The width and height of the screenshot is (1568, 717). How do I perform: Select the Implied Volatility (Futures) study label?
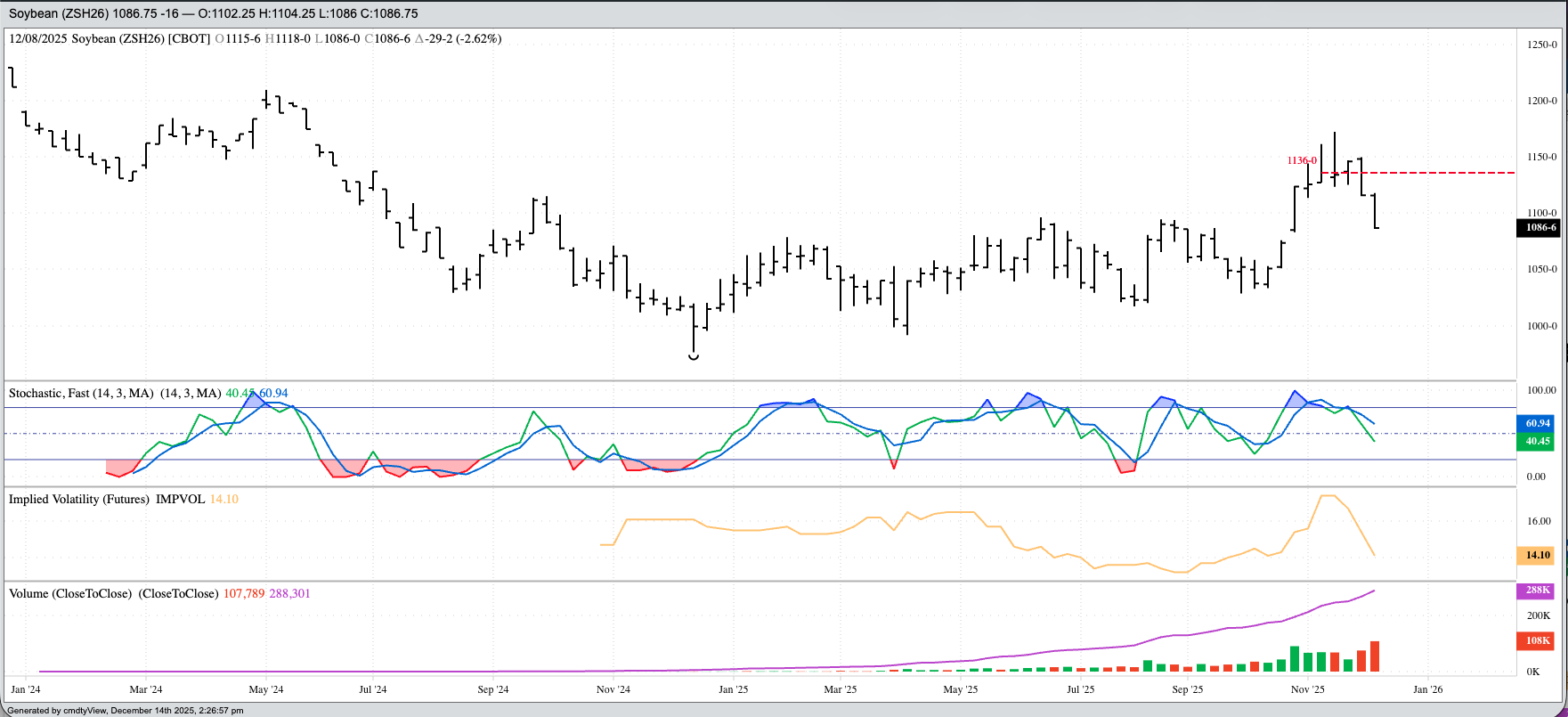79,500
